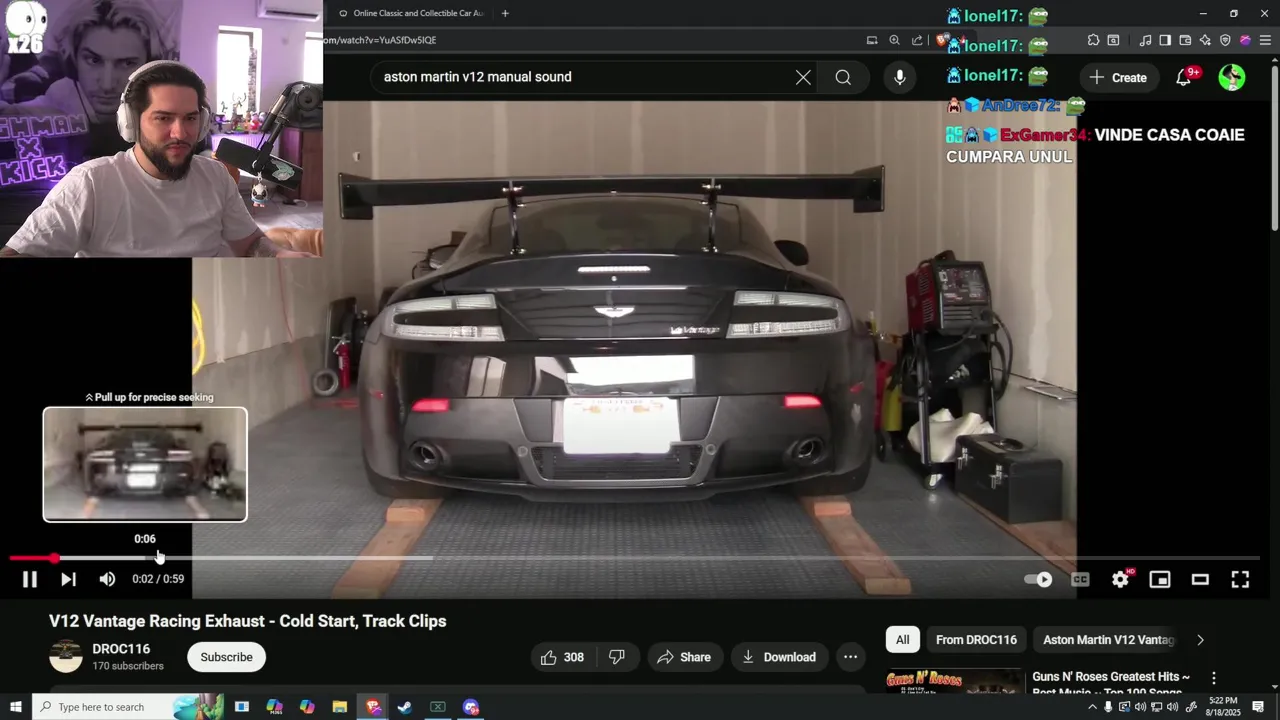This screenshot has height=720, width=1280.
Task: Open the player settings gear
Action: pos(1120,579)
